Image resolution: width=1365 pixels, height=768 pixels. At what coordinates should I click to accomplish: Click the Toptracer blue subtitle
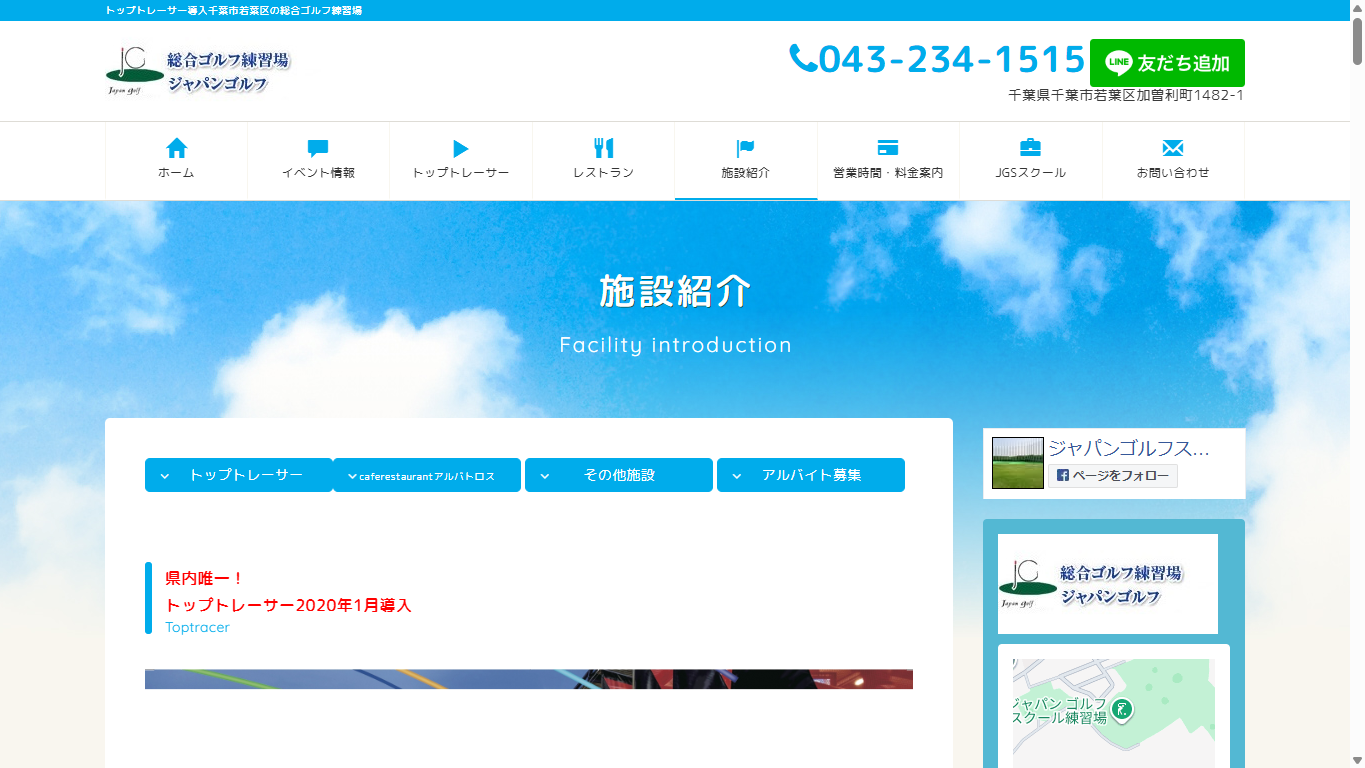198,627
